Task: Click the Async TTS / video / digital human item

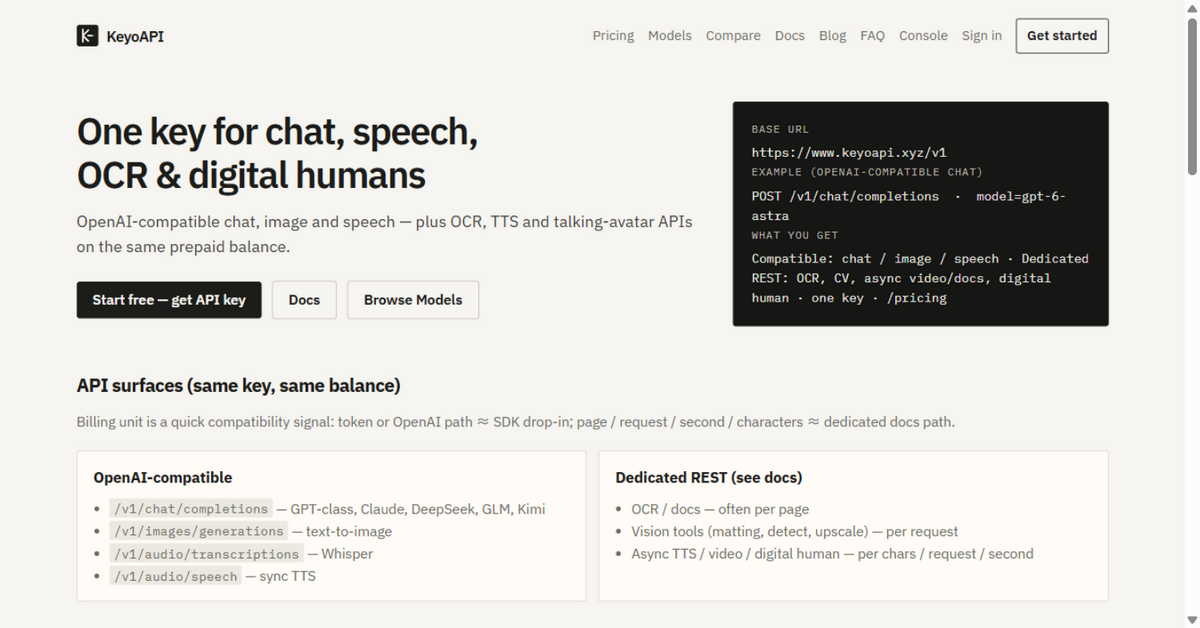Action: (832, 554)
